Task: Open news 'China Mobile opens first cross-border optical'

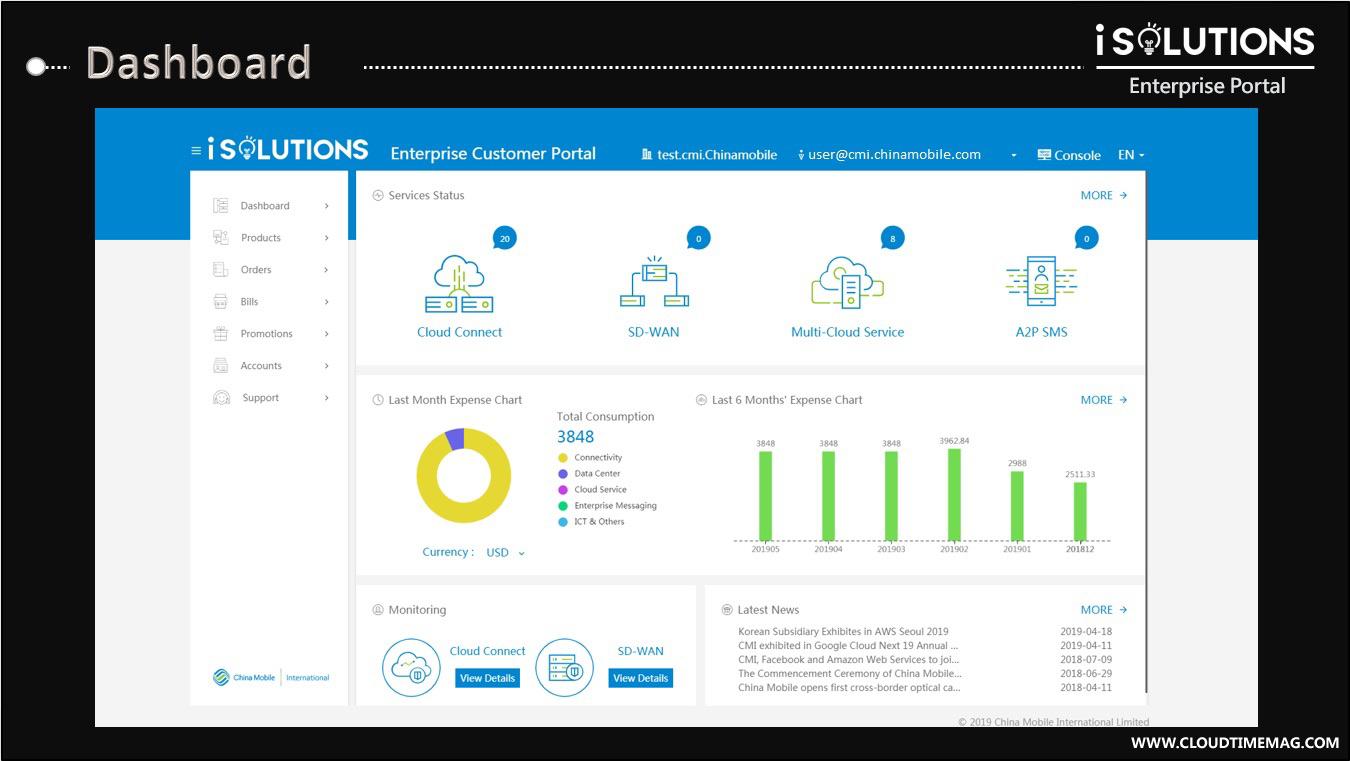Action: pyautogui.click(x=849, y=688)
